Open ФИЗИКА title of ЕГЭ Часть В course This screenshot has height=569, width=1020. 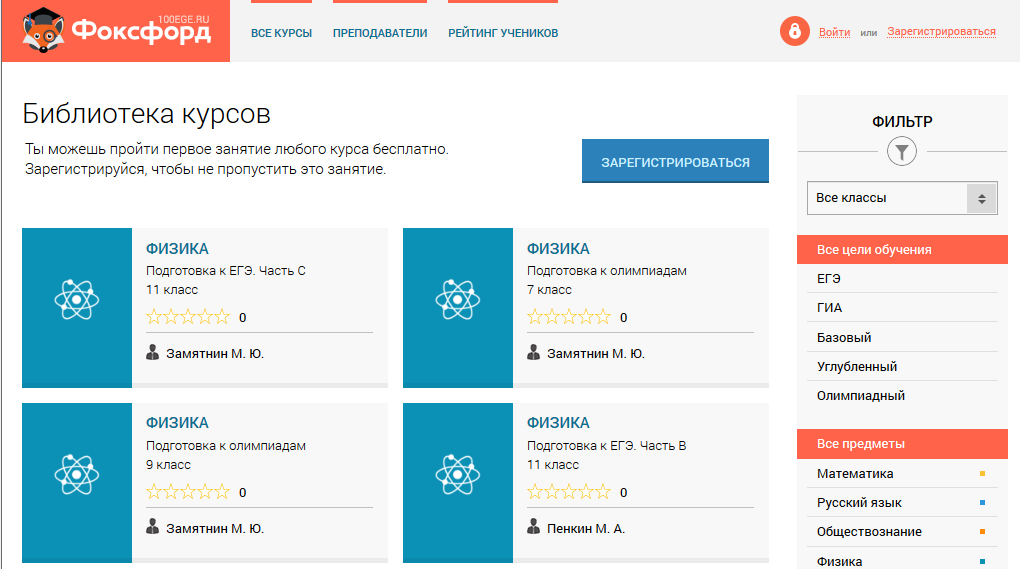coord(558,423)
